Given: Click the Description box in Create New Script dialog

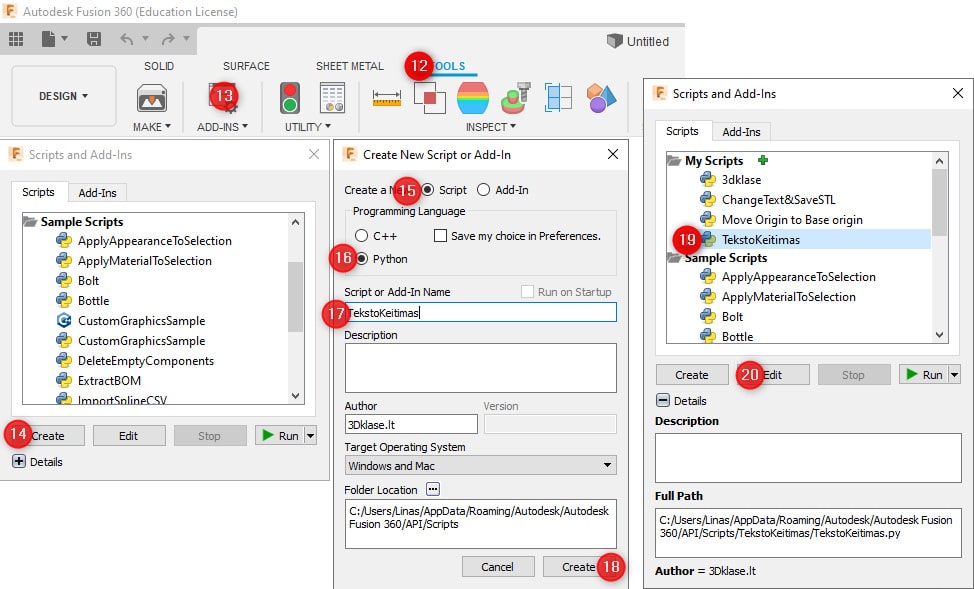Looking at the screenshot, I should coord(480,368).
